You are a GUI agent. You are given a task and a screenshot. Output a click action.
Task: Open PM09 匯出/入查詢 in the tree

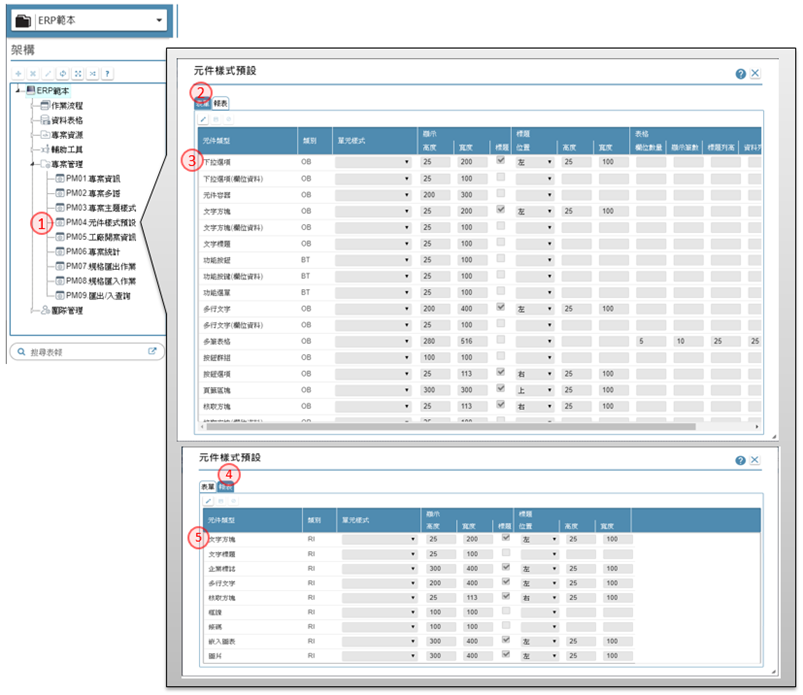pyautogui.click(x=98, y=296)
